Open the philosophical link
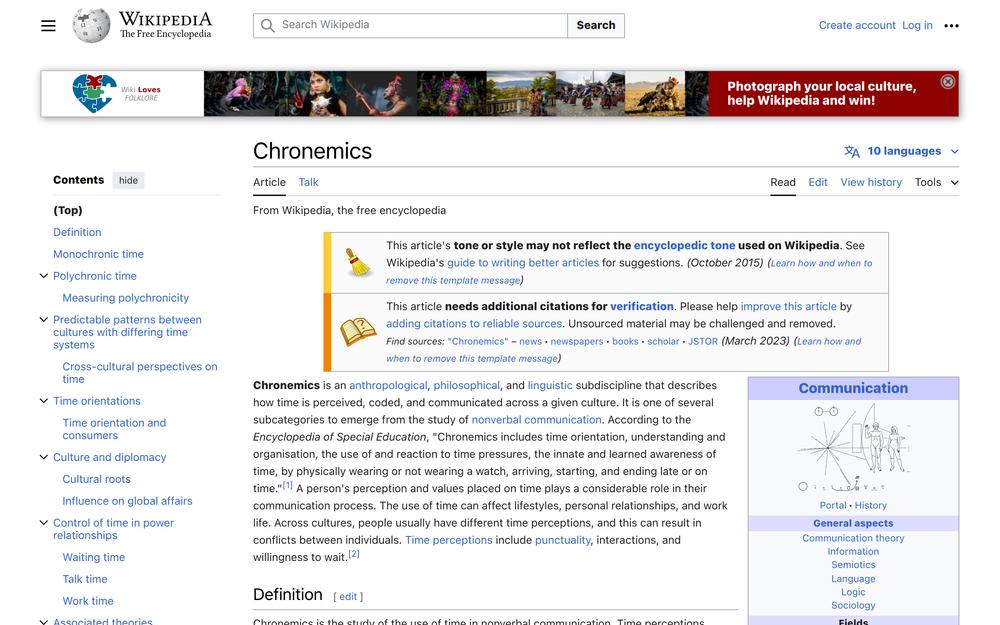Viewport: 1000px width, 625px height. click(466, 386)
